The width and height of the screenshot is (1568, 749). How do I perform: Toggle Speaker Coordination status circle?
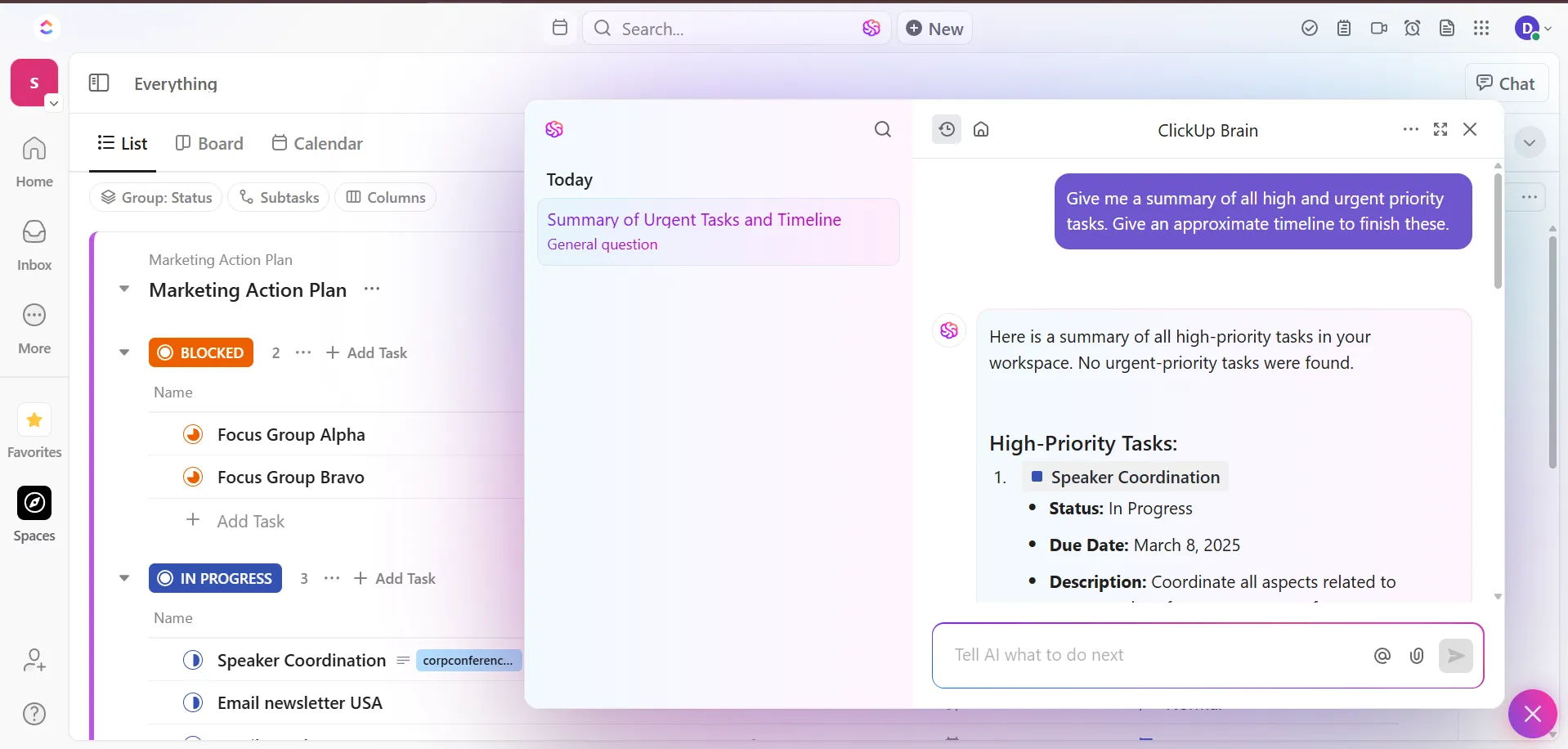pyautogui.click(x=193, y=660)
